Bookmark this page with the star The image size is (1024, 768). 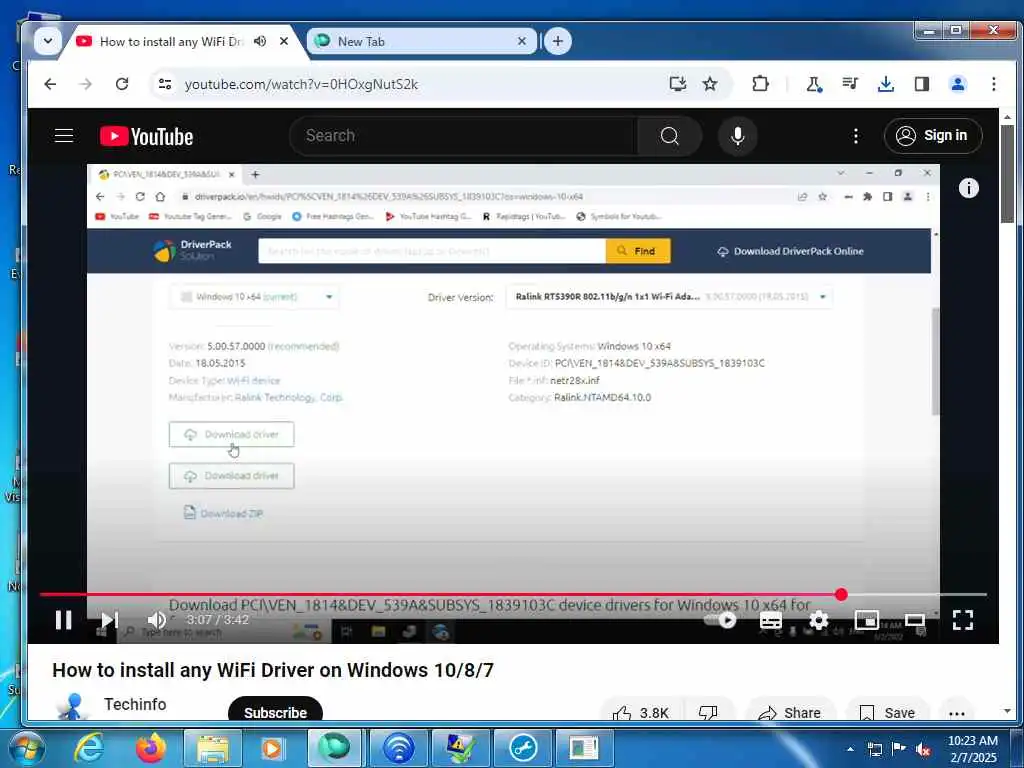point(710,84)
